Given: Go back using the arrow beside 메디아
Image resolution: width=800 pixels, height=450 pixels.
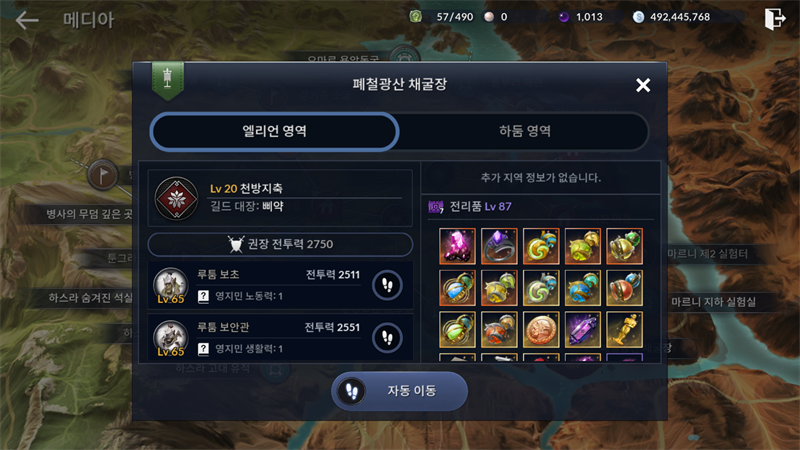Looking at the screenshot, I should point(27,20).
